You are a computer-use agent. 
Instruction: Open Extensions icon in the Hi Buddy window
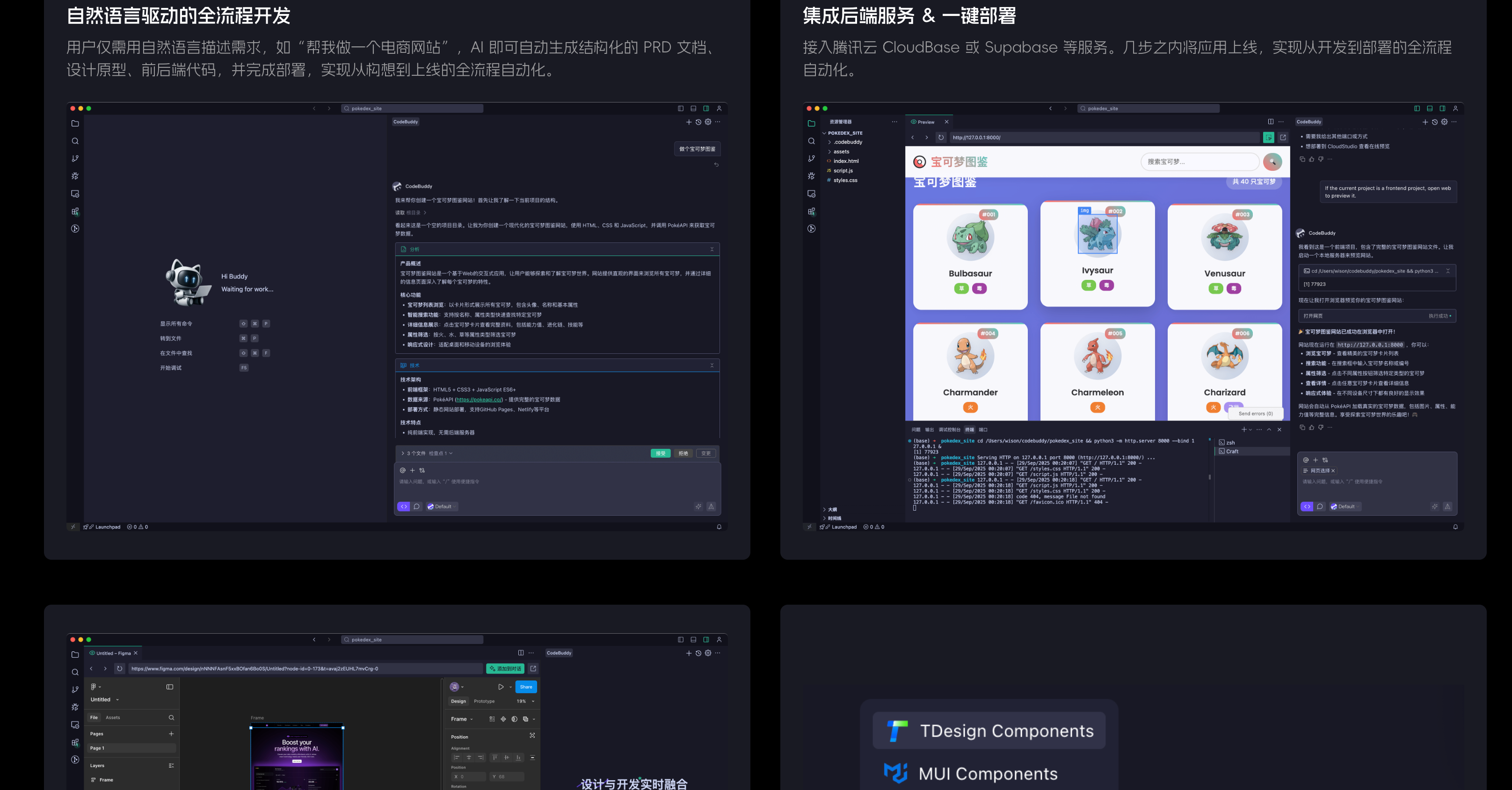[75, 212]
